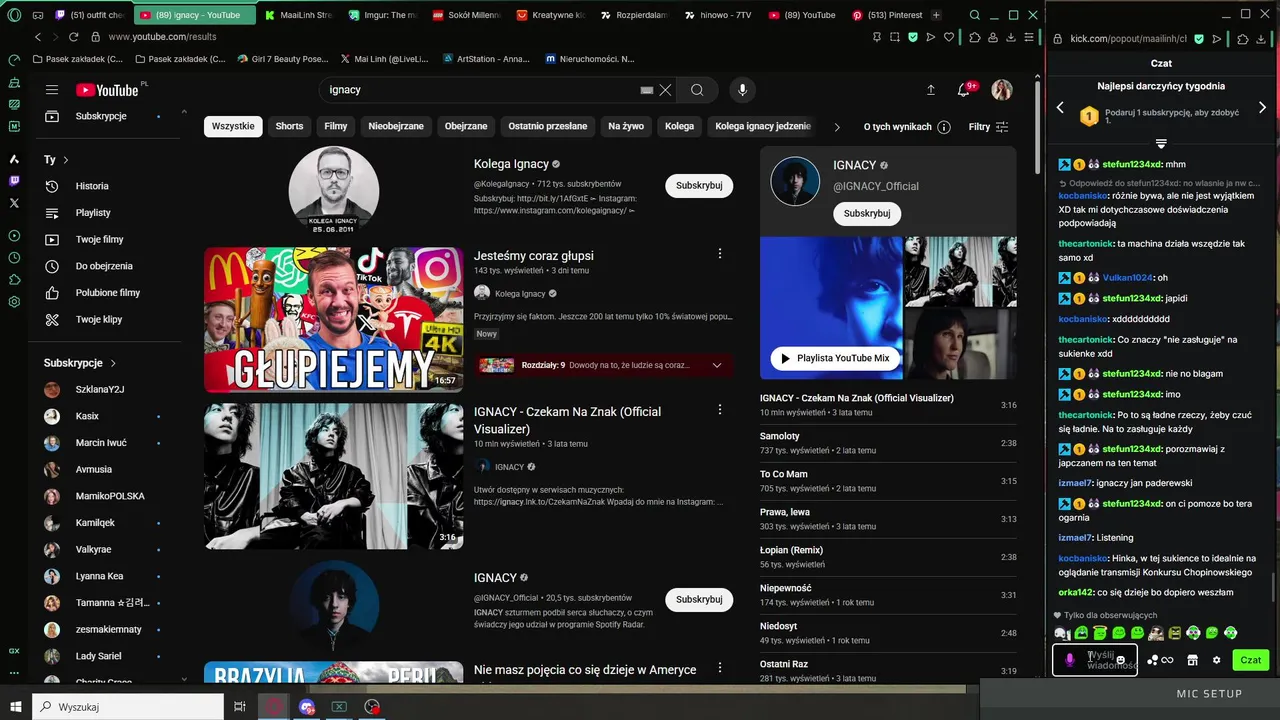
Task: Open the X icon in the Opera sidebar
Action: point(14,203)
